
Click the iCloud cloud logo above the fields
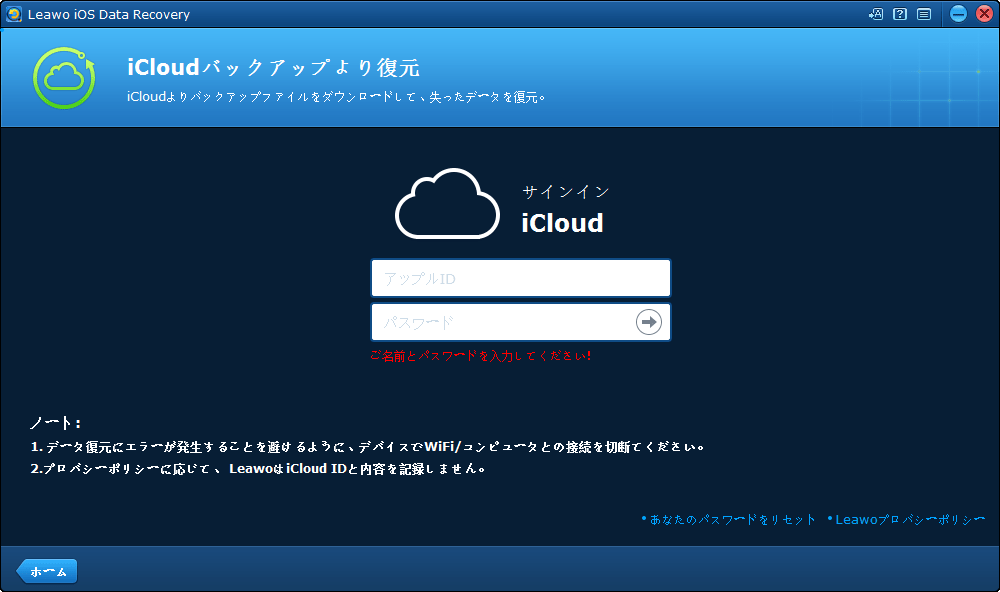point(446,203)
